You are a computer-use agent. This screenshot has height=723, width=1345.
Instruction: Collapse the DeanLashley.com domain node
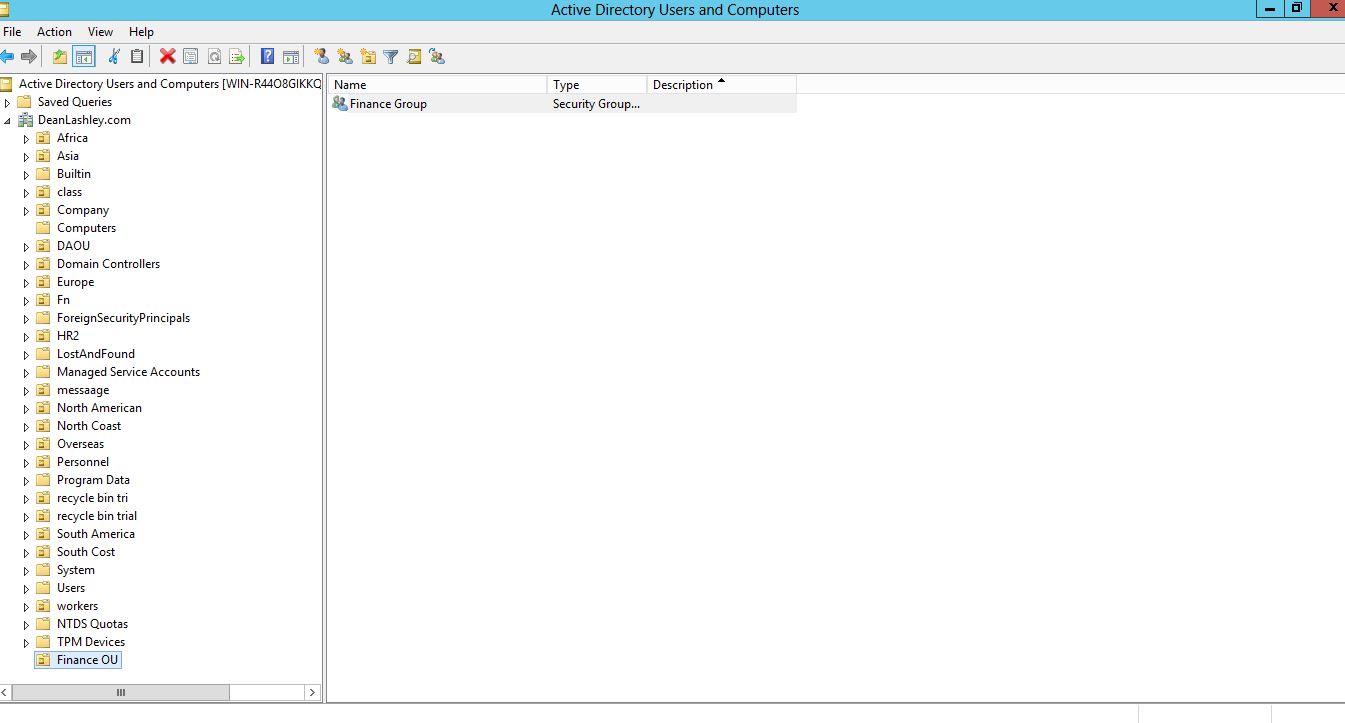pos(8,121)
